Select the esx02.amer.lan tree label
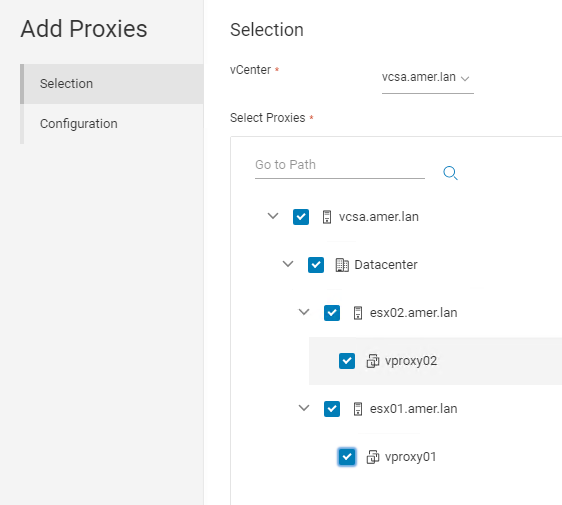The image size is (562, 505). (x=413, y=313)
